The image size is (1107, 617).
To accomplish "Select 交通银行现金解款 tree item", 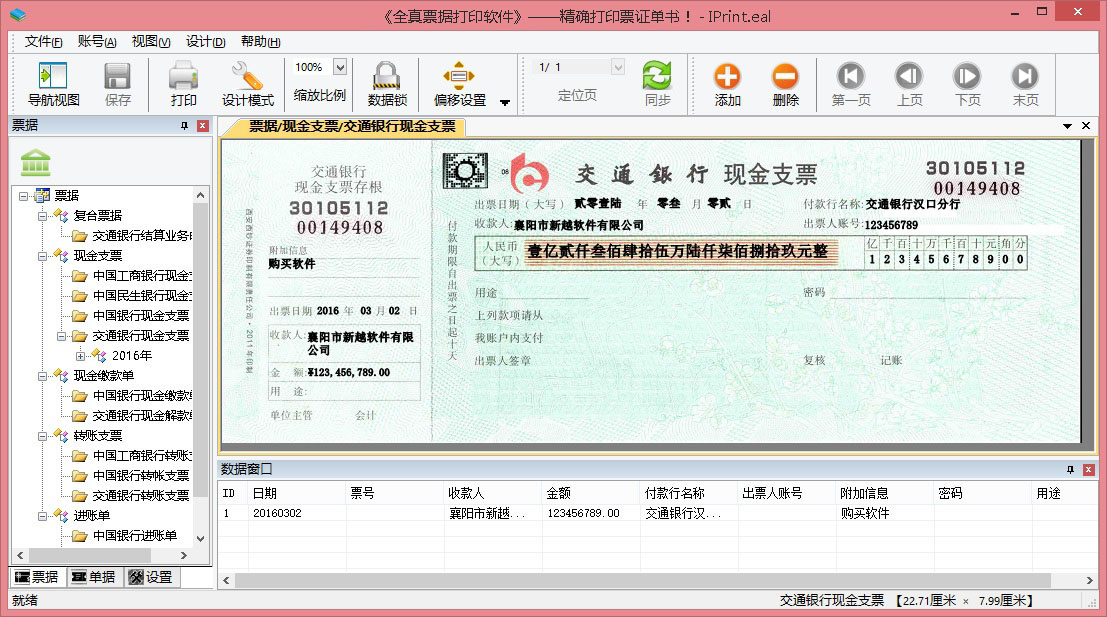I will 142,416.
